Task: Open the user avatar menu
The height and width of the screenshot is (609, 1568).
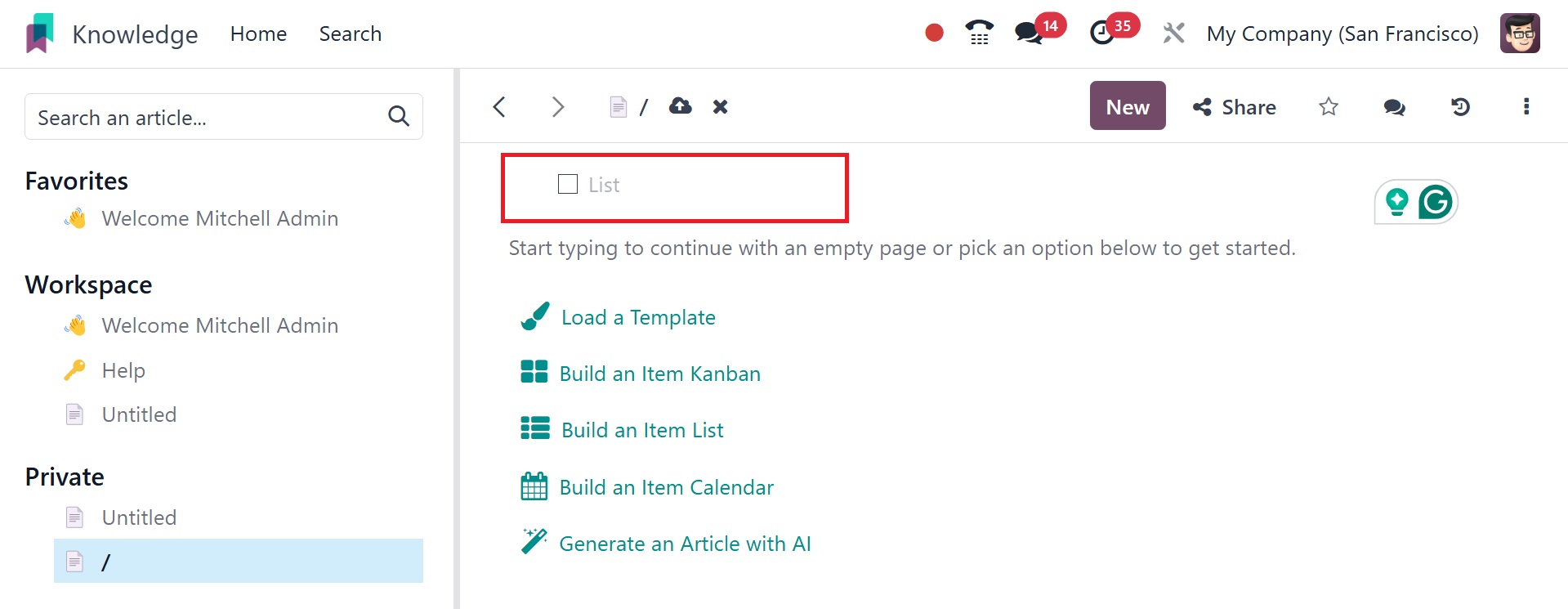Action: point(1519,34)
